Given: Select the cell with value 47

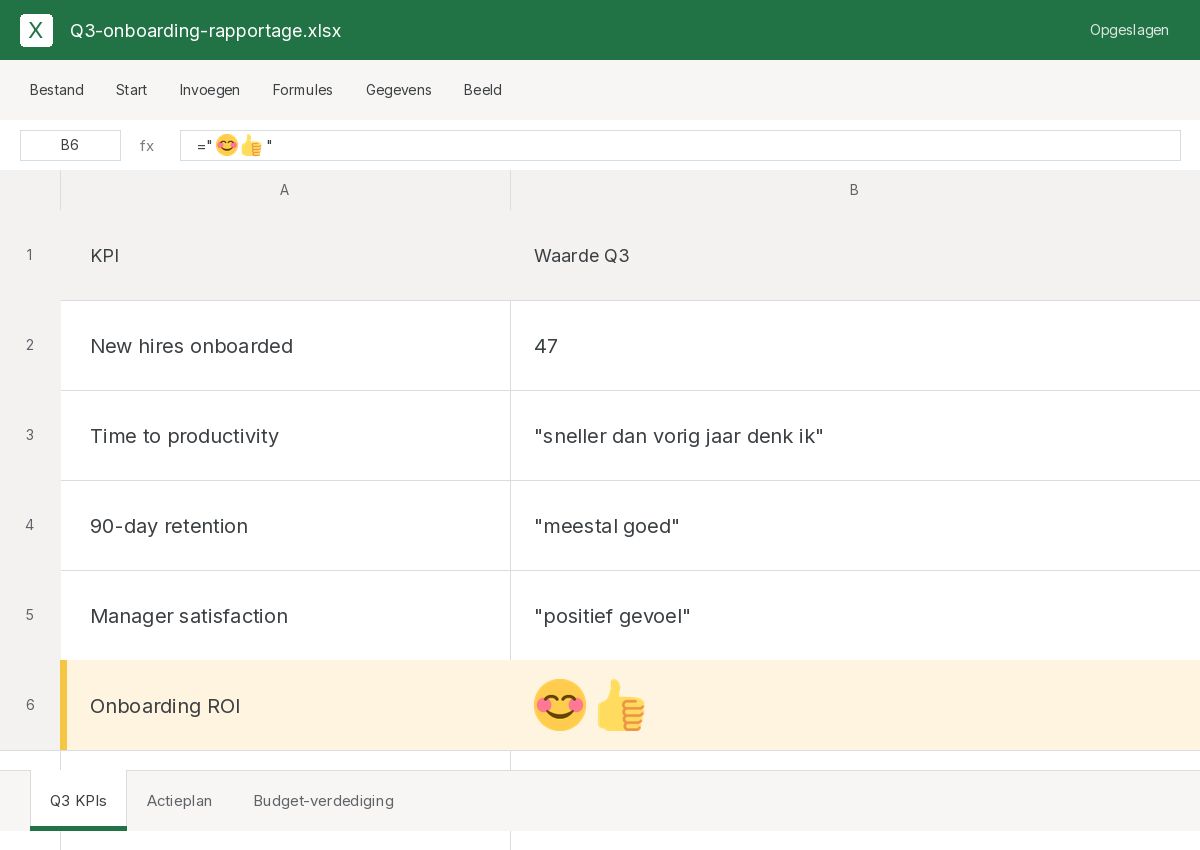Looking at the screenshot, I should [855, 345].
